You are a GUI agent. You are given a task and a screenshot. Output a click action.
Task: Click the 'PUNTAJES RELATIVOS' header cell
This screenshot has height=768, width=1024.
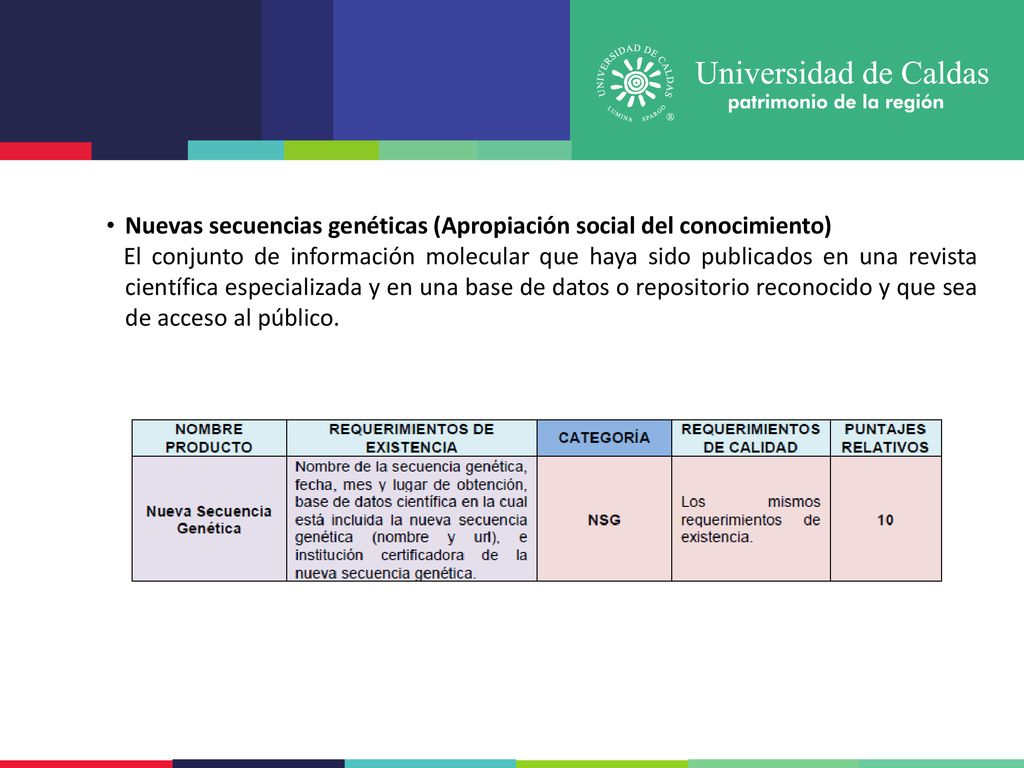coord(885,438)
